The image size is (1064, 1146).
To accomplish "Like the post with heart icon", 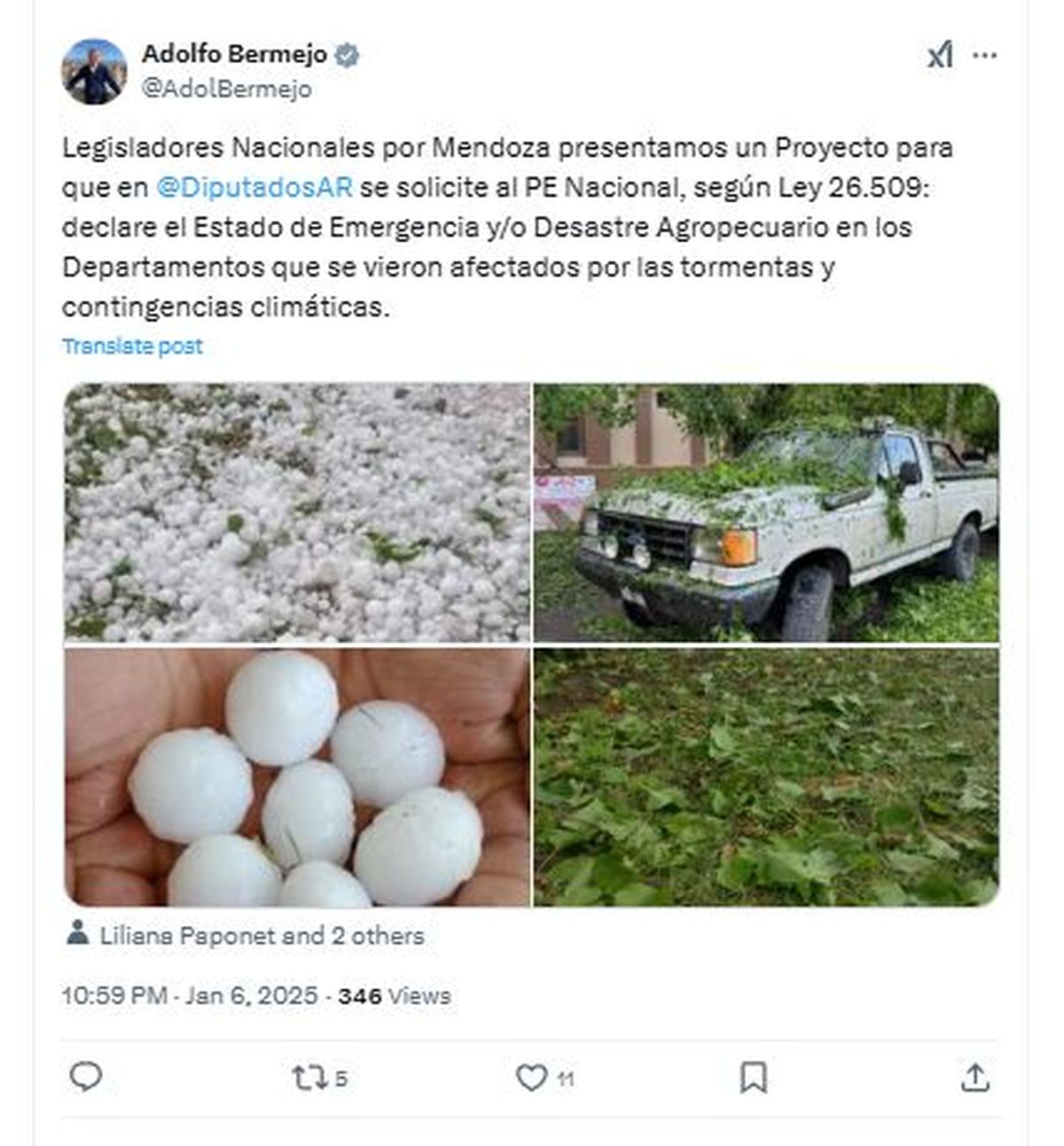I will point(531,1078).
